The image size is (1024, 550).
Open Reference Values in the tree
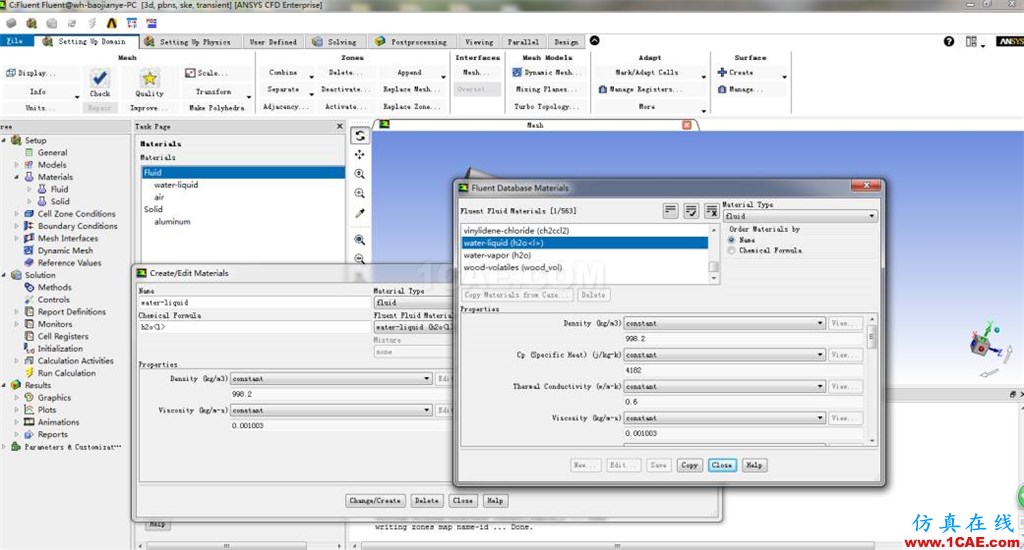[x=69, y=263]
